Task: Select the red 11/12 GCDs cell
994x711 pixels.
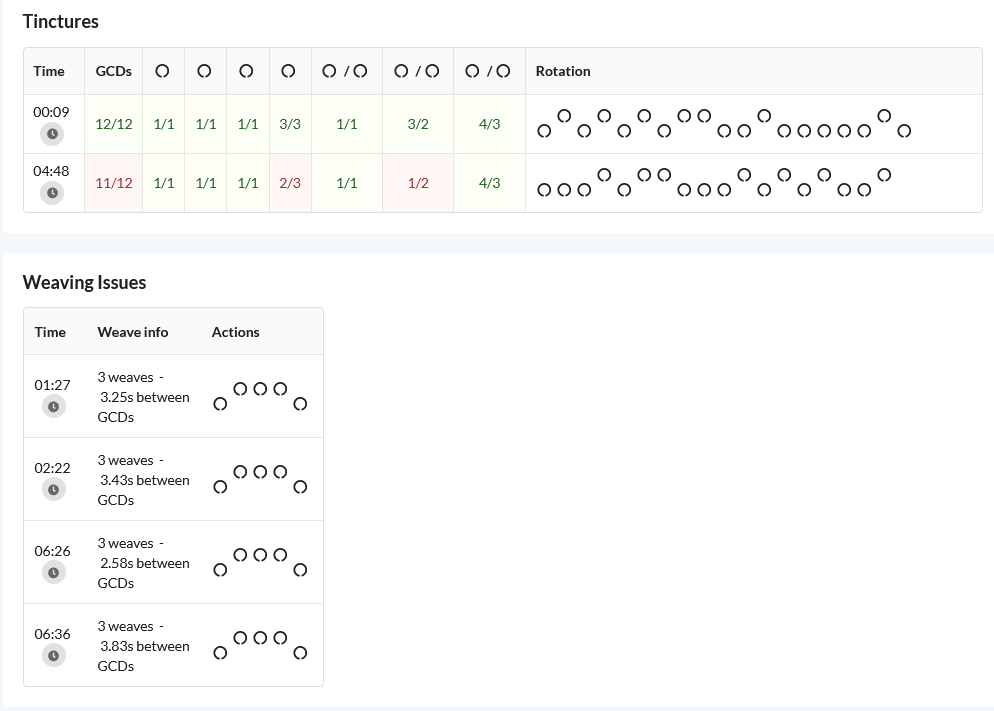Action: click(x=113, y=183)
